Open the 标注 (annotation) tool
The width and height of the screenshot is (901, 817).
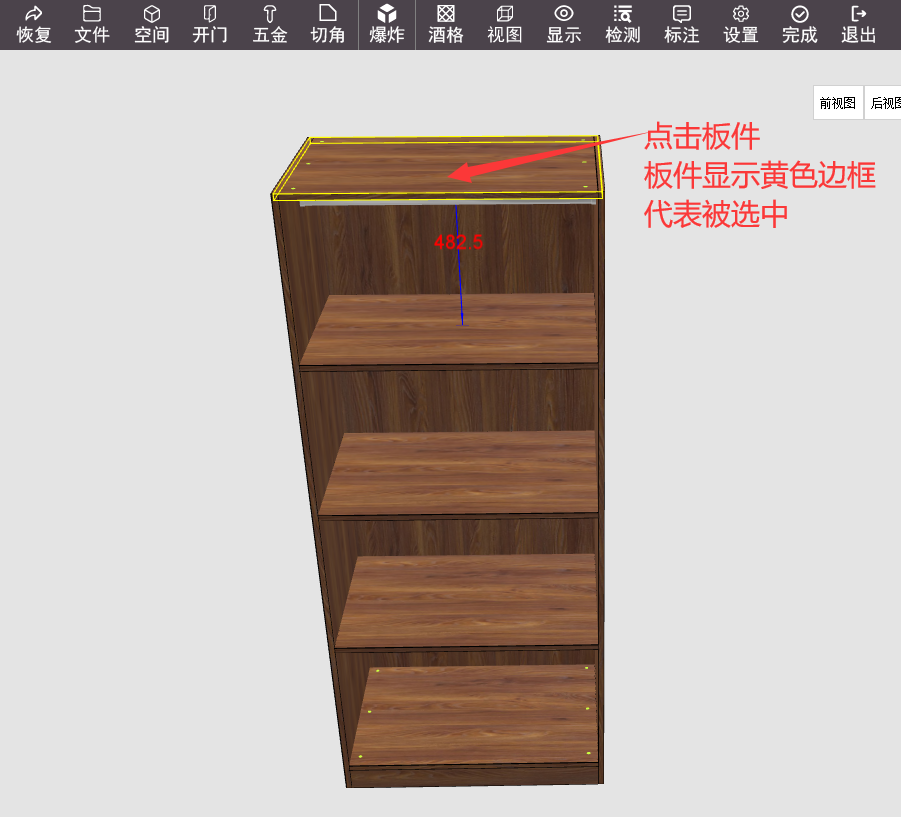pos(681,25)
